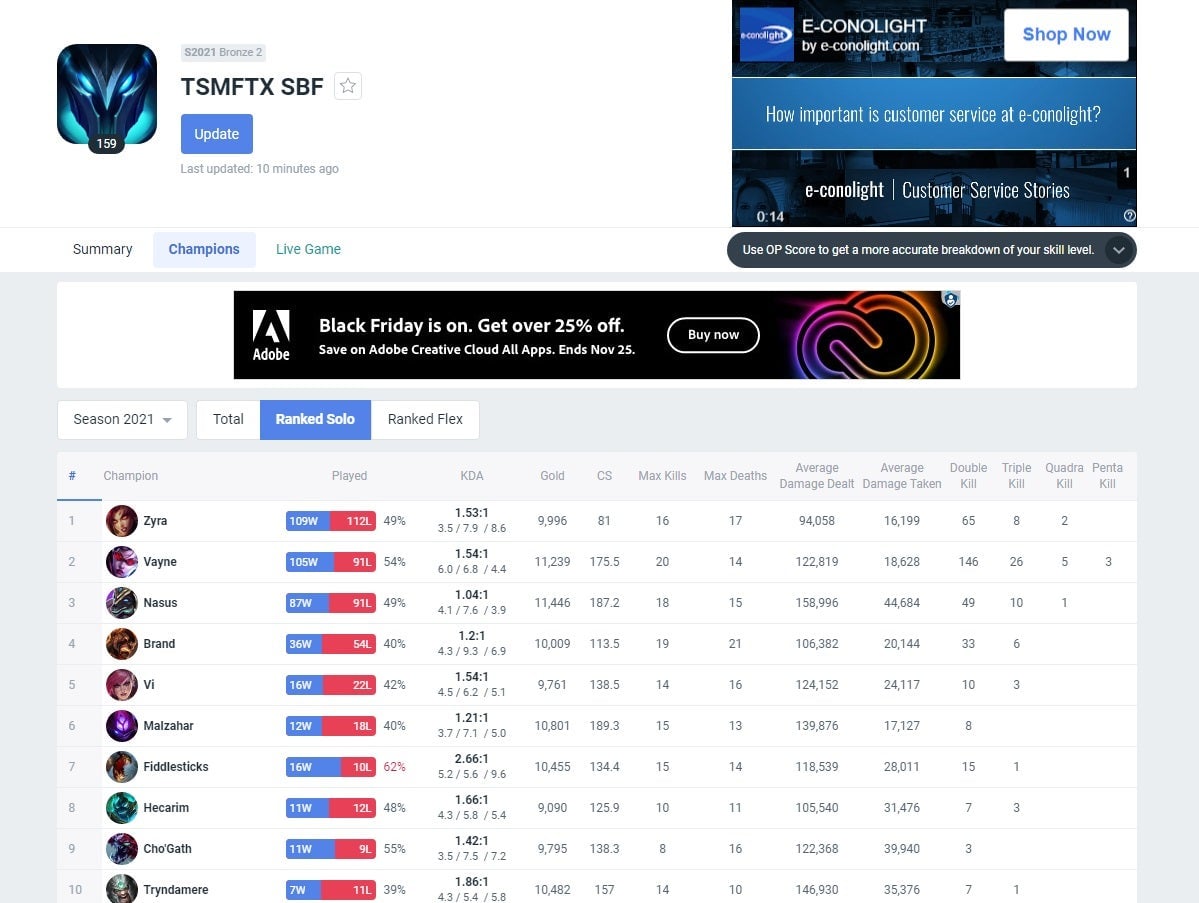Switch to the Summary tab
This screenshot has width=1199, height=903.
pos(103,250)
